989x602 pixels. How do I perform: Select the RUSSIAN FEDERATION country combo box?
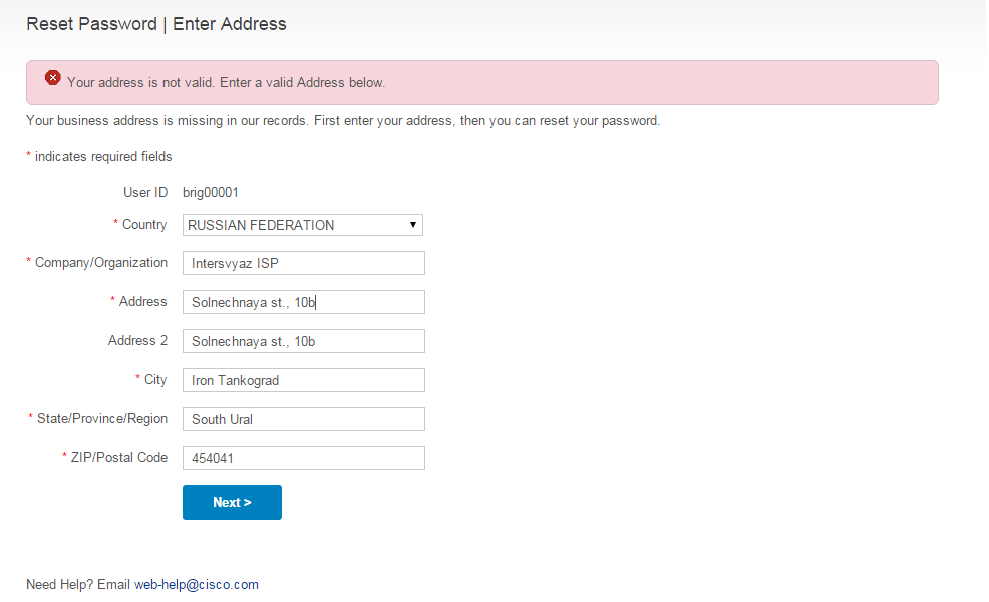click(303, 225)
